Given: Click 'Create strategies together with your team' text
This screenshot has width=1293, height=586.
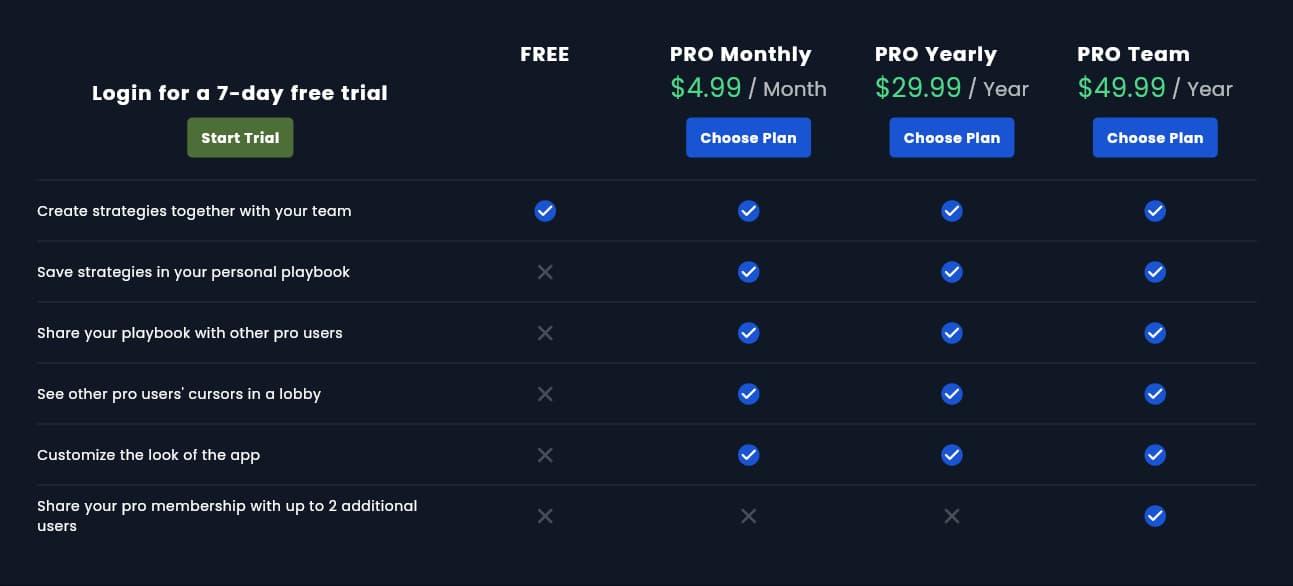Looking at the screenshot, I should click(194, 211).
